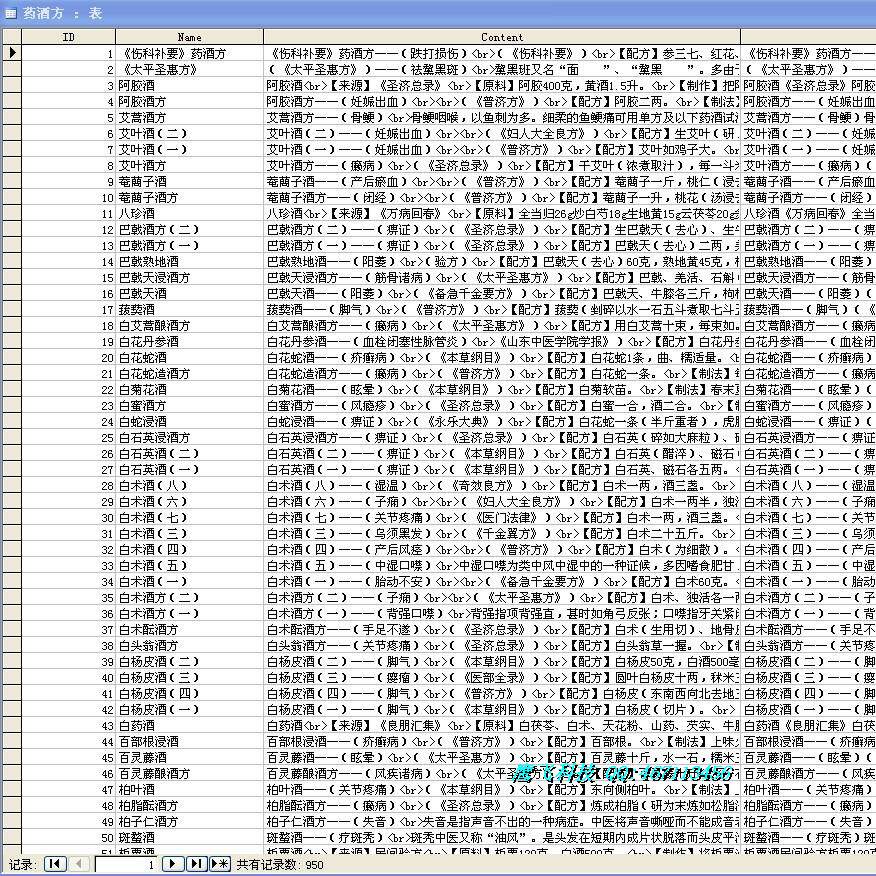Jump to the last record using navigation icon
The image size is (876, 876).
[195, 865]
